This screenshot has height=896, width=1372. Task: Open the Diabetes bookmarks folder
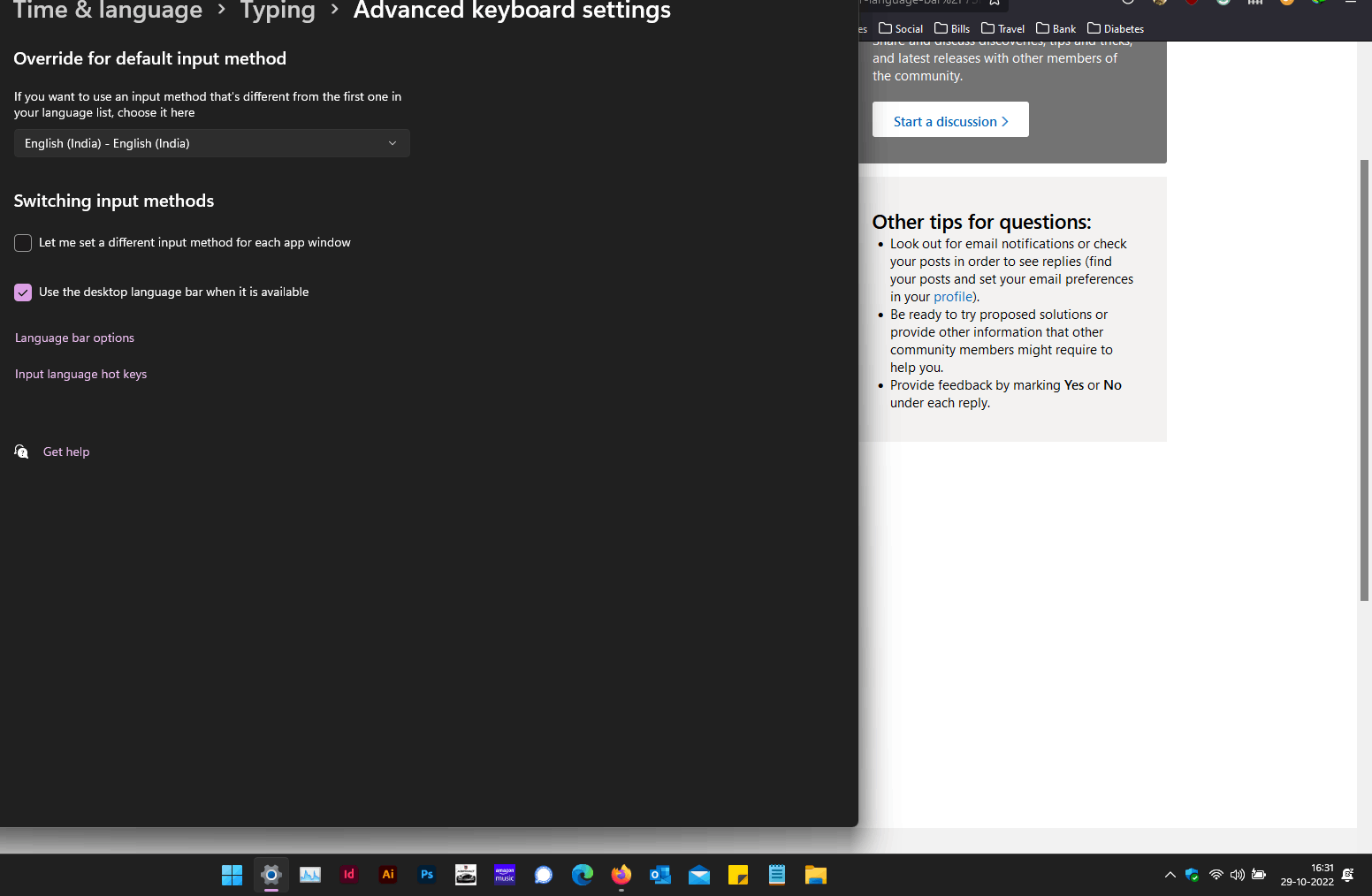point(1116,28)
